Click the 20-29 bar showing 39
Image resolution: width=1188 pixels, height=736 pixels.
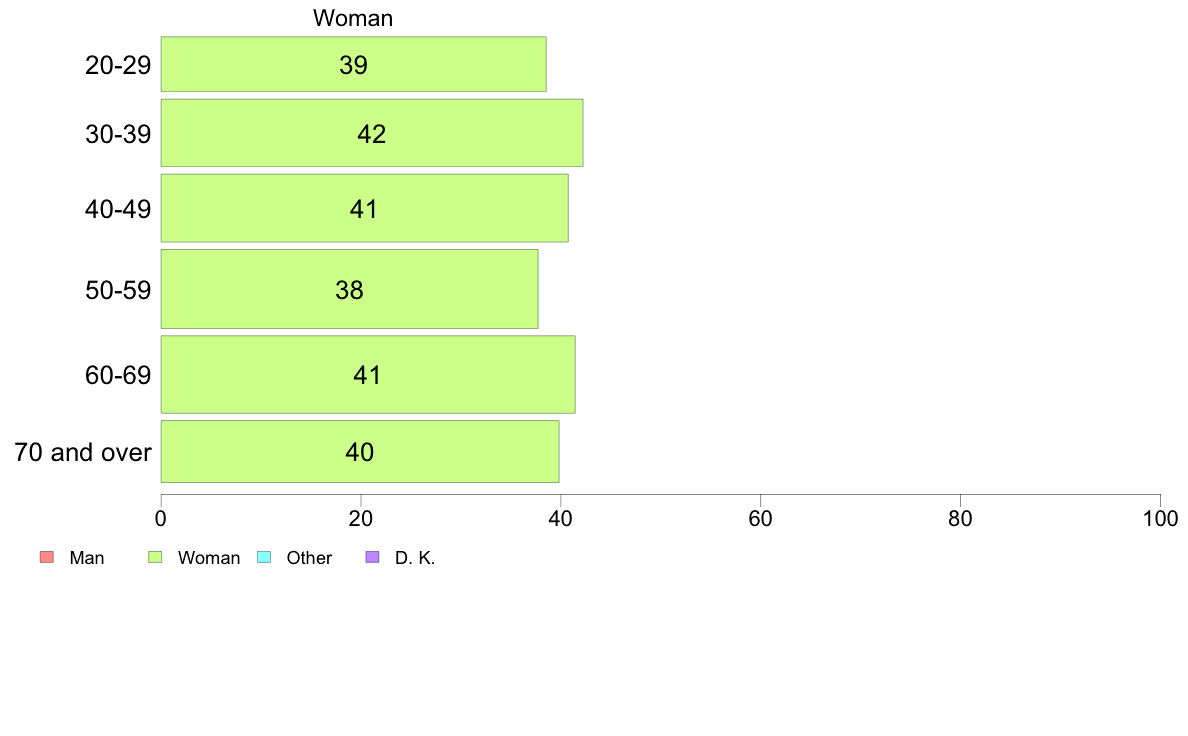353,64
